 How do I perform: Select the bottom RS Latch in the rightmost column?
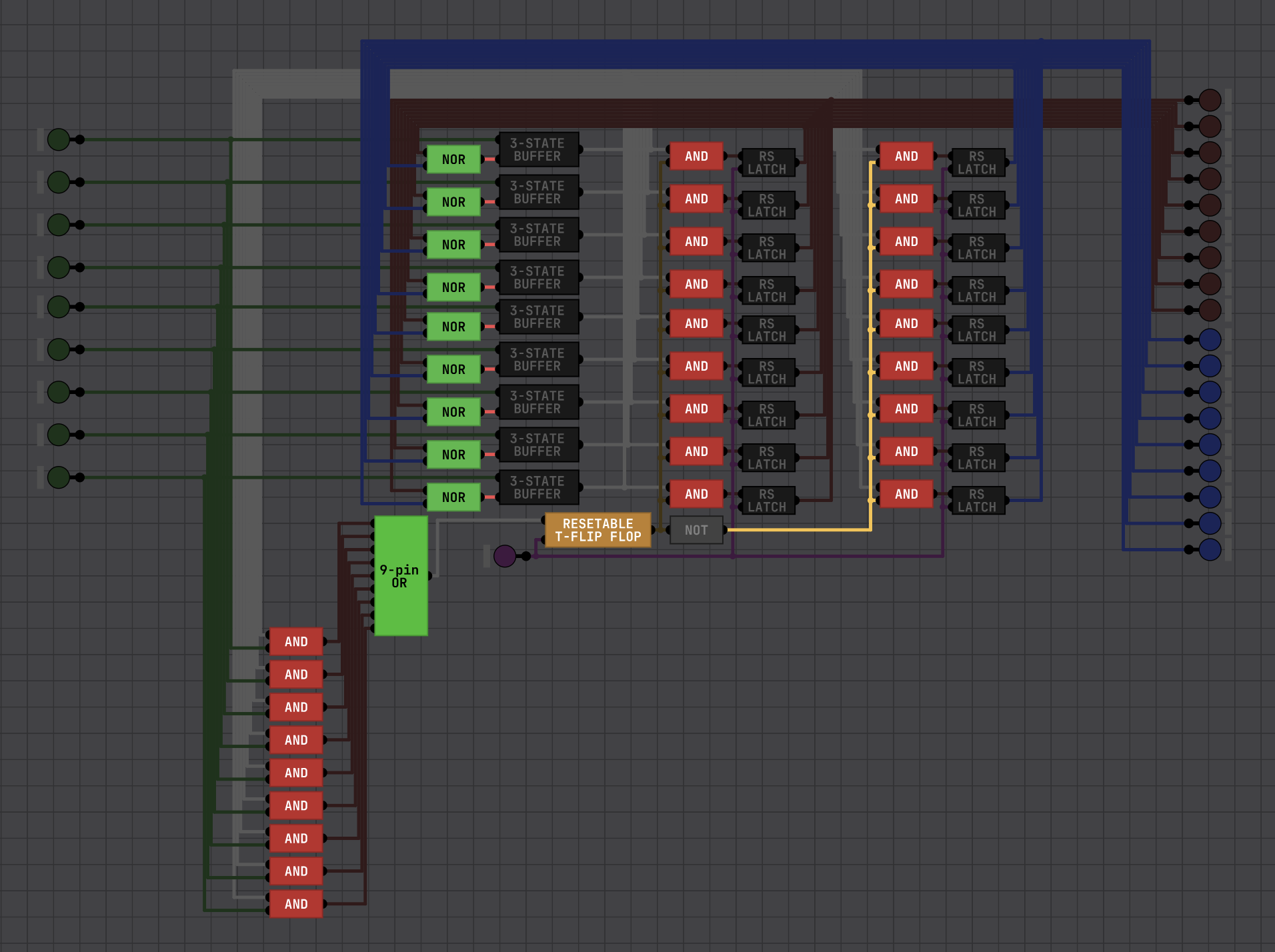[x=978, y=501]
